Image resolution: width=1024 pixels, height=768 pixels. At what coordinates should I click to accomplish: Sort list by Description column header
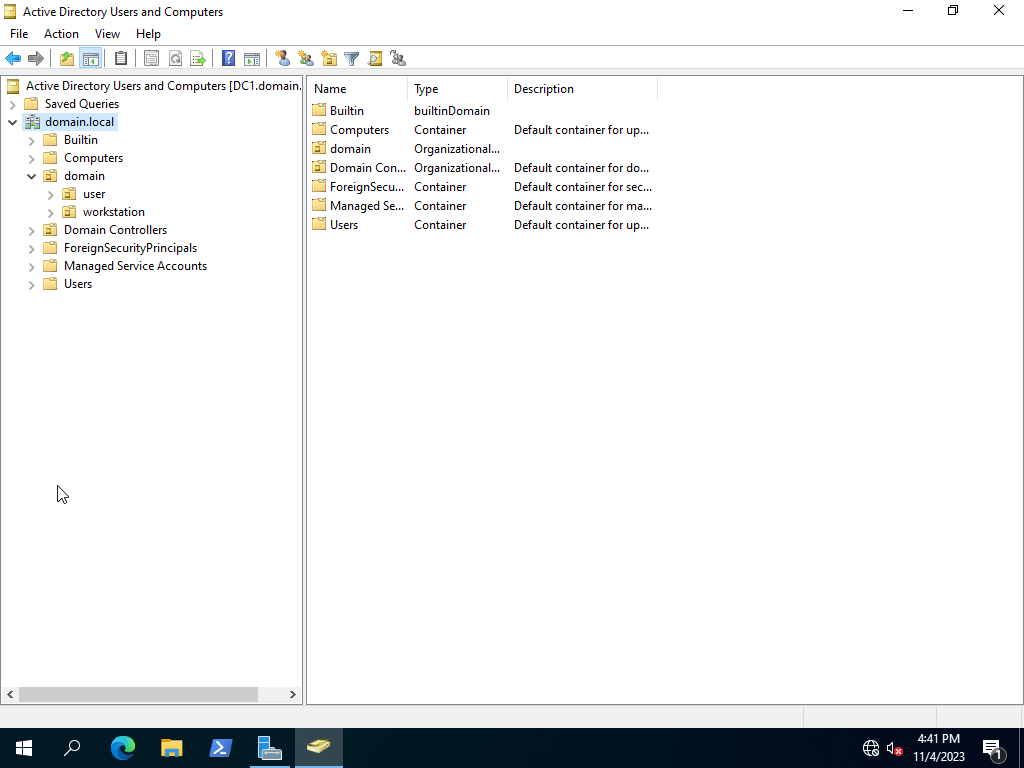(583, 89)
